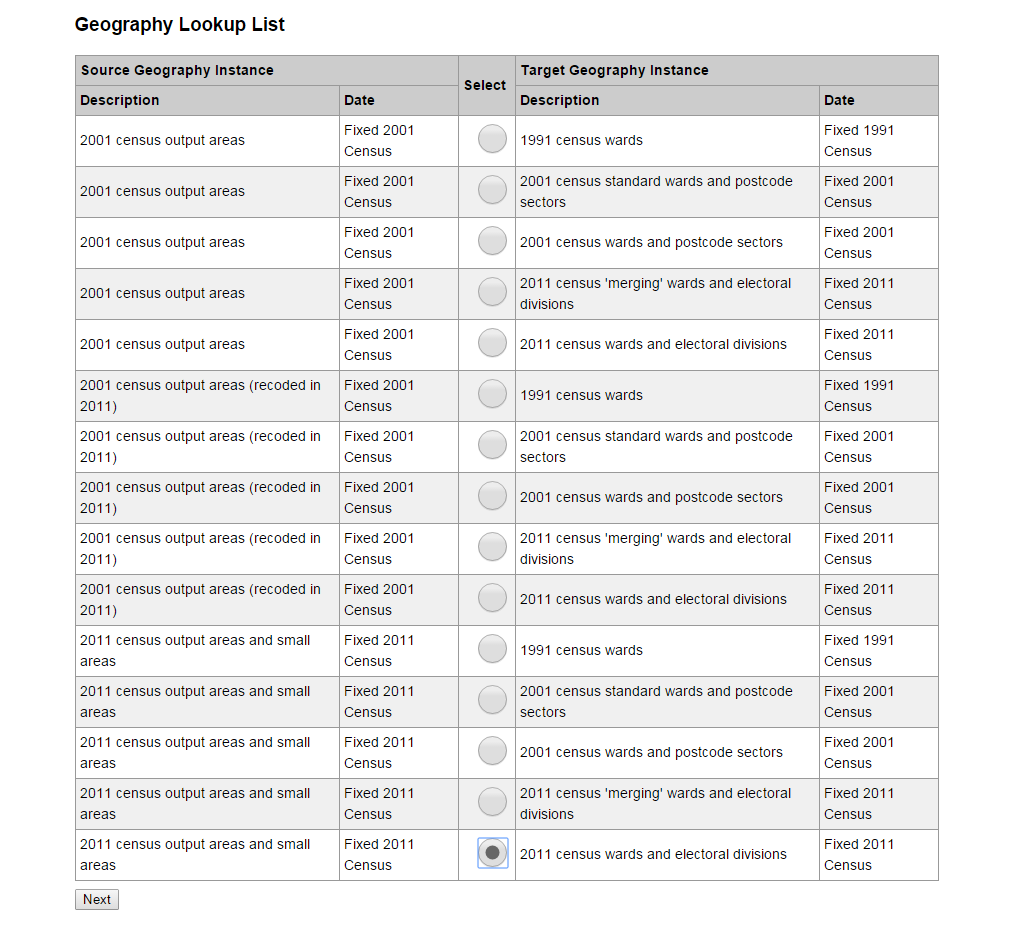Choose recoded 2001 areas to 2001 census wards radio
1032x929 pixels.
(492, 495)
